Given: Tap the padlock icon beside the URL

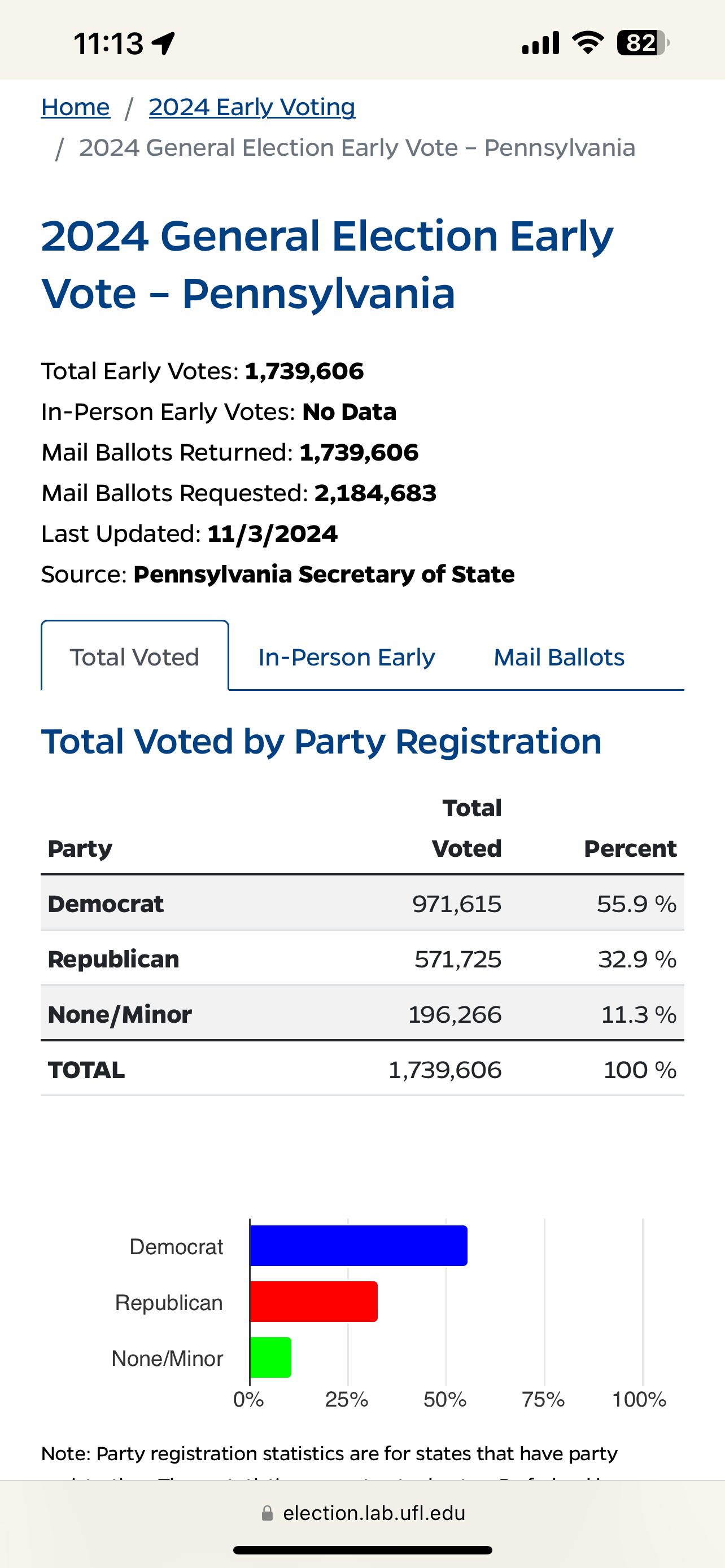Looking at the screenshot, I should [x=267, y=1513].
